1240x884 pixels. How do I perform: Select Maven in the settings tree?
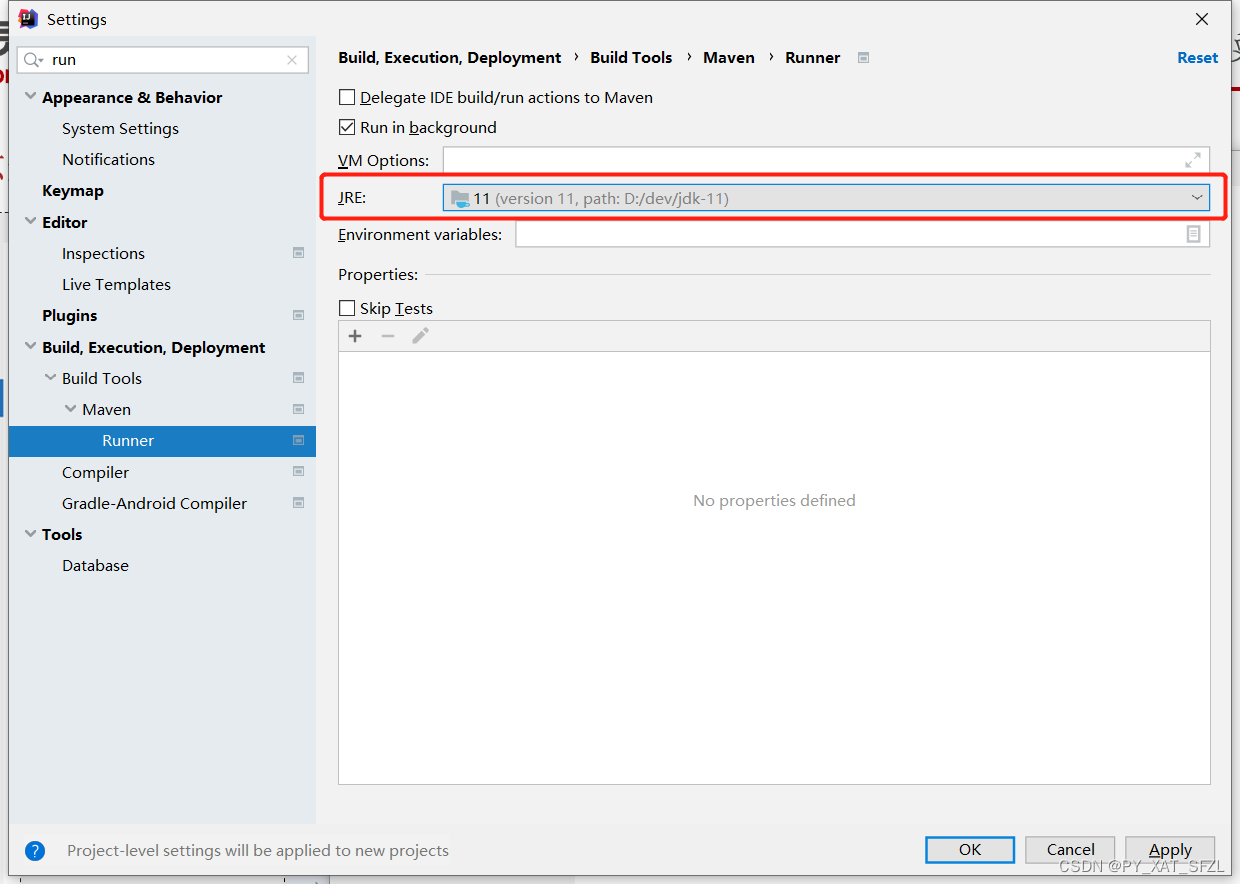(106, 409)
